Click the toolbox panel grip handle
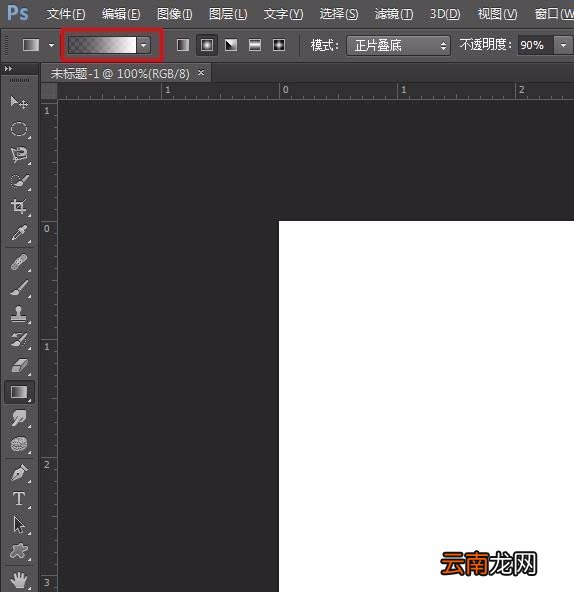Viewport: 574px width, 592px height. 19,80
